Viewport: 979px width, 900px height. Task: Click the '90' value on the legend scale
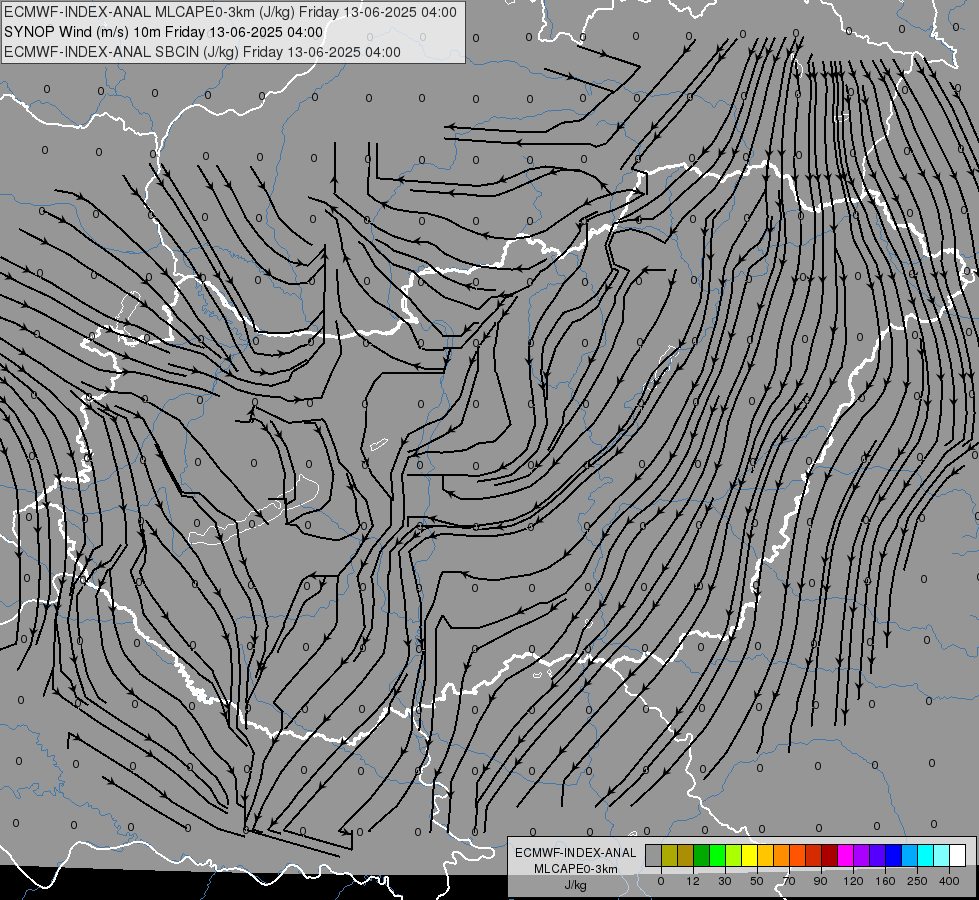[820, 881]
